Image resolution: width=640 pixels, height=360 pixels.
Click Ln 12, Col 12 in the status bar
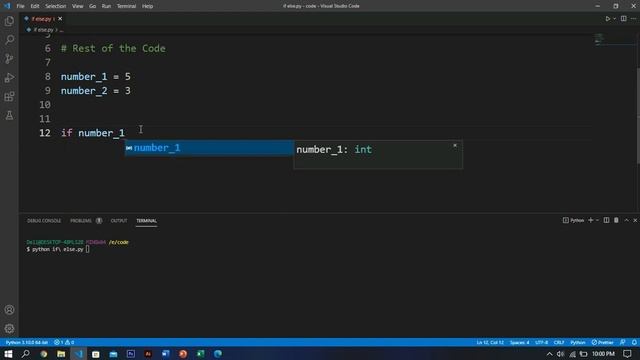[490, 342]
